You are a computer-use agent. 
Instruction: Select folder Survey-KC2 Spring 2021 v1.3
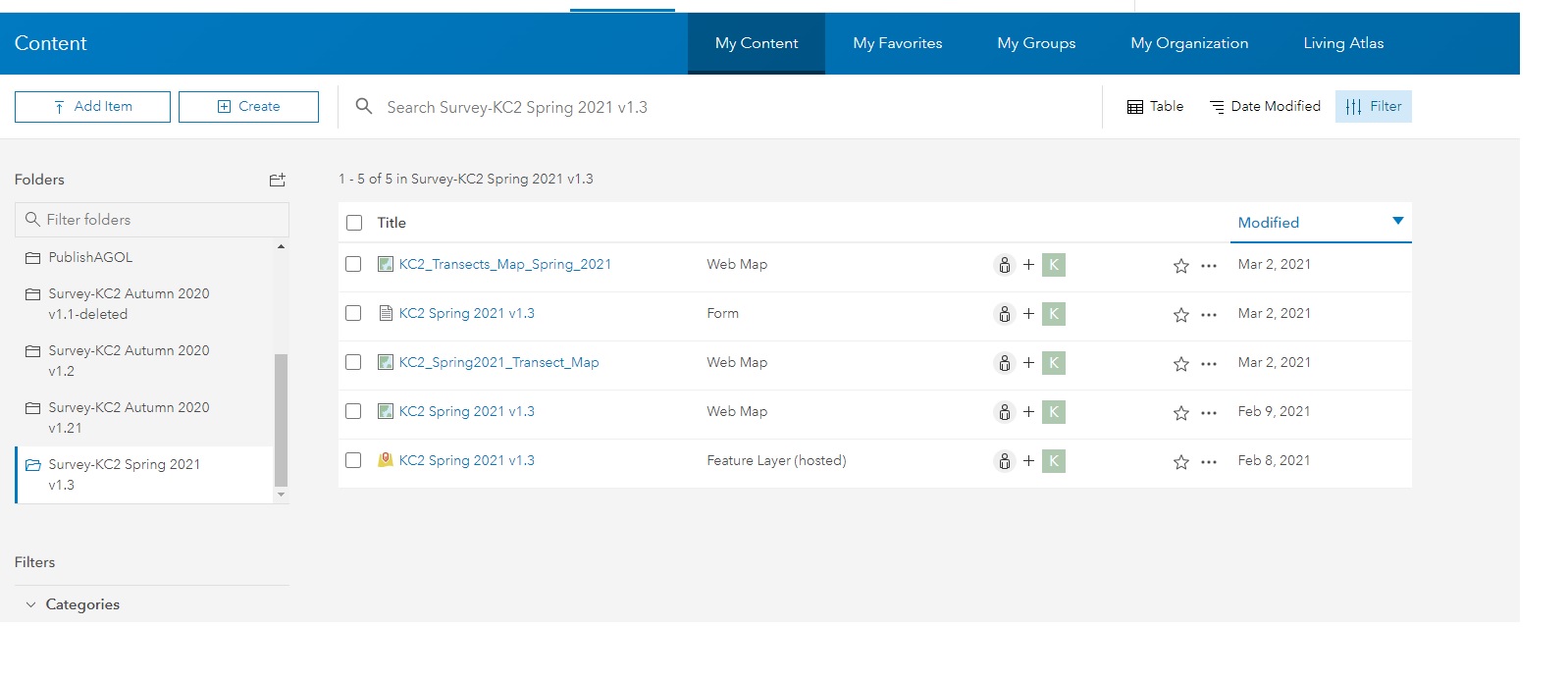[x=144, y=475]
